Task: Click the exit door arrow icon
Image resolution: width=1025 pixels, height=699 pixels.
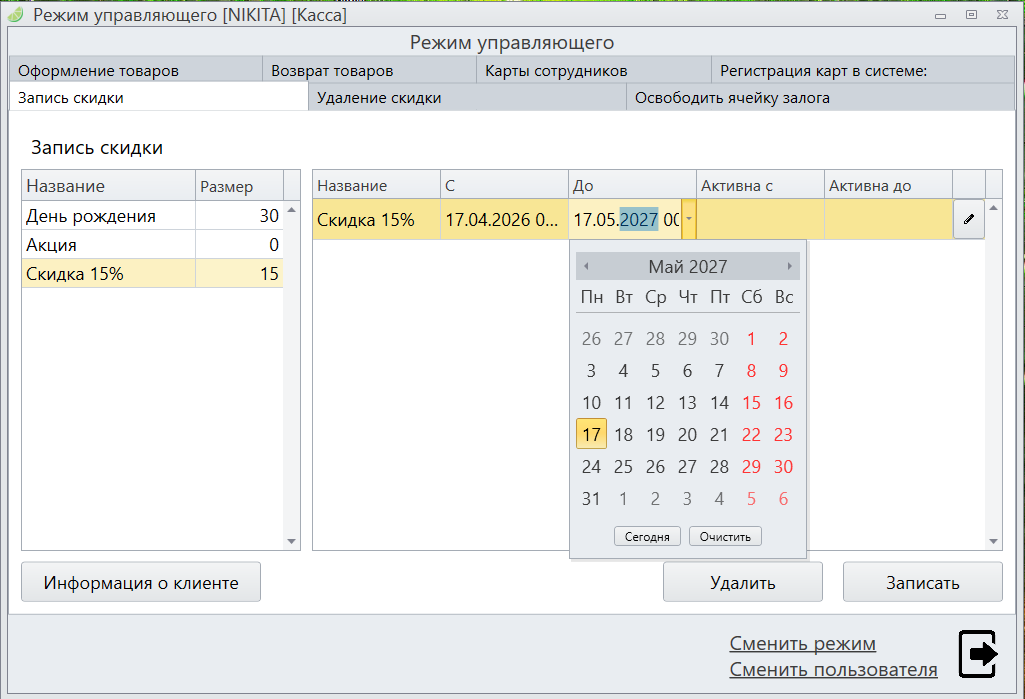Action: pos(978,654)
